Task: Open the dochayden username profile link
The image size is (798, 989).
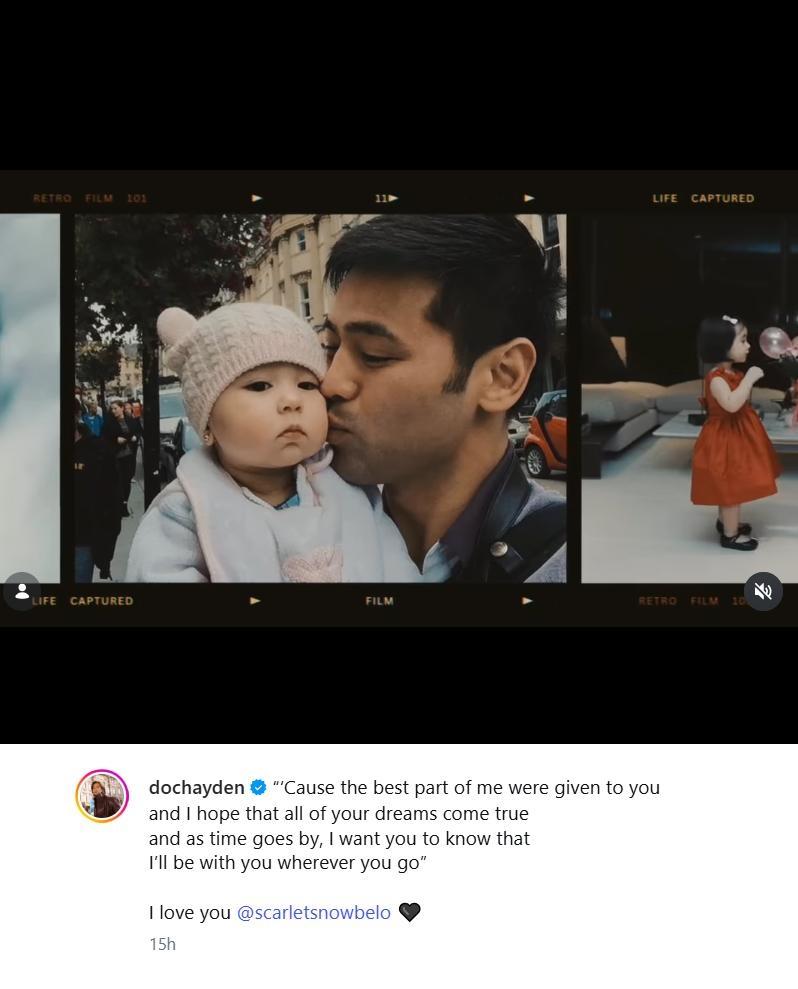Action: tap(196, 788)
